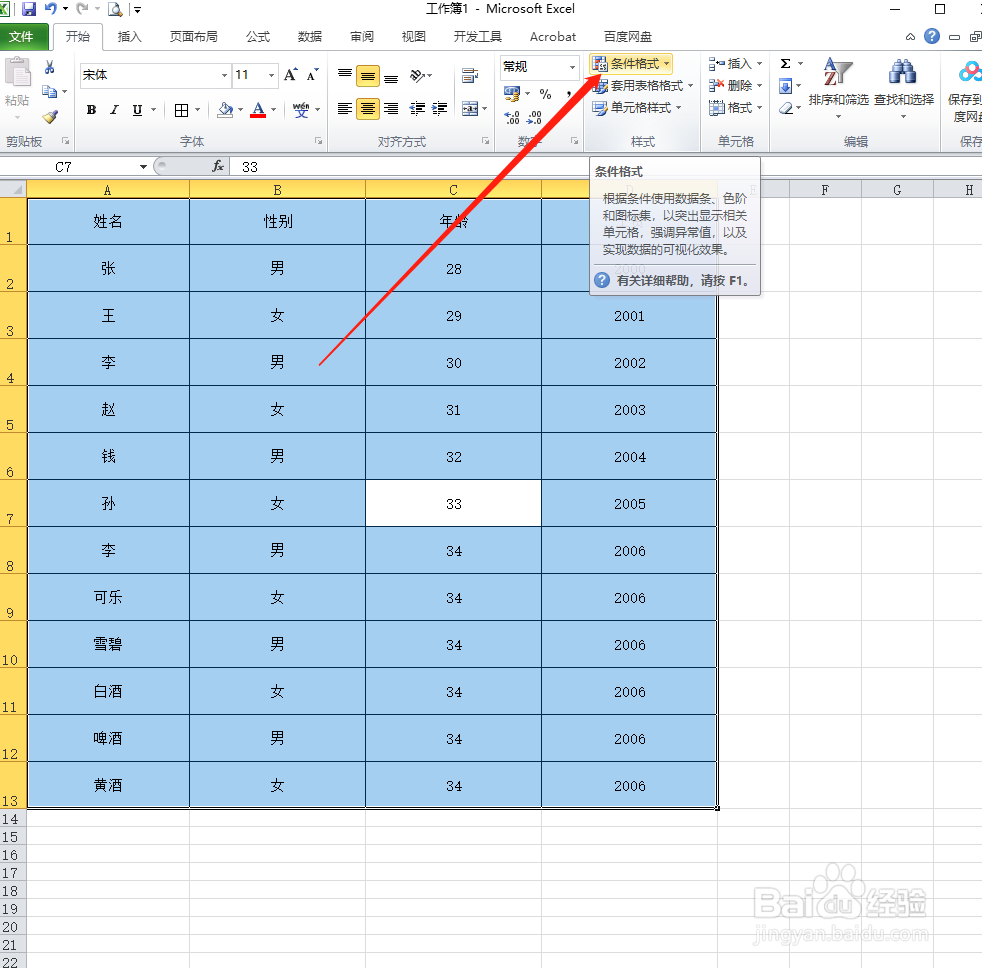Click 套用表格格式 button
Screen dimensions: 982x968
coord(643,85)
